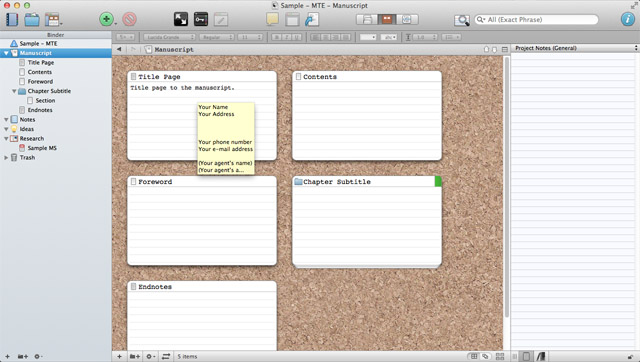
Task: Open the highlight color dropdown
Action: (x=389, y=37)
